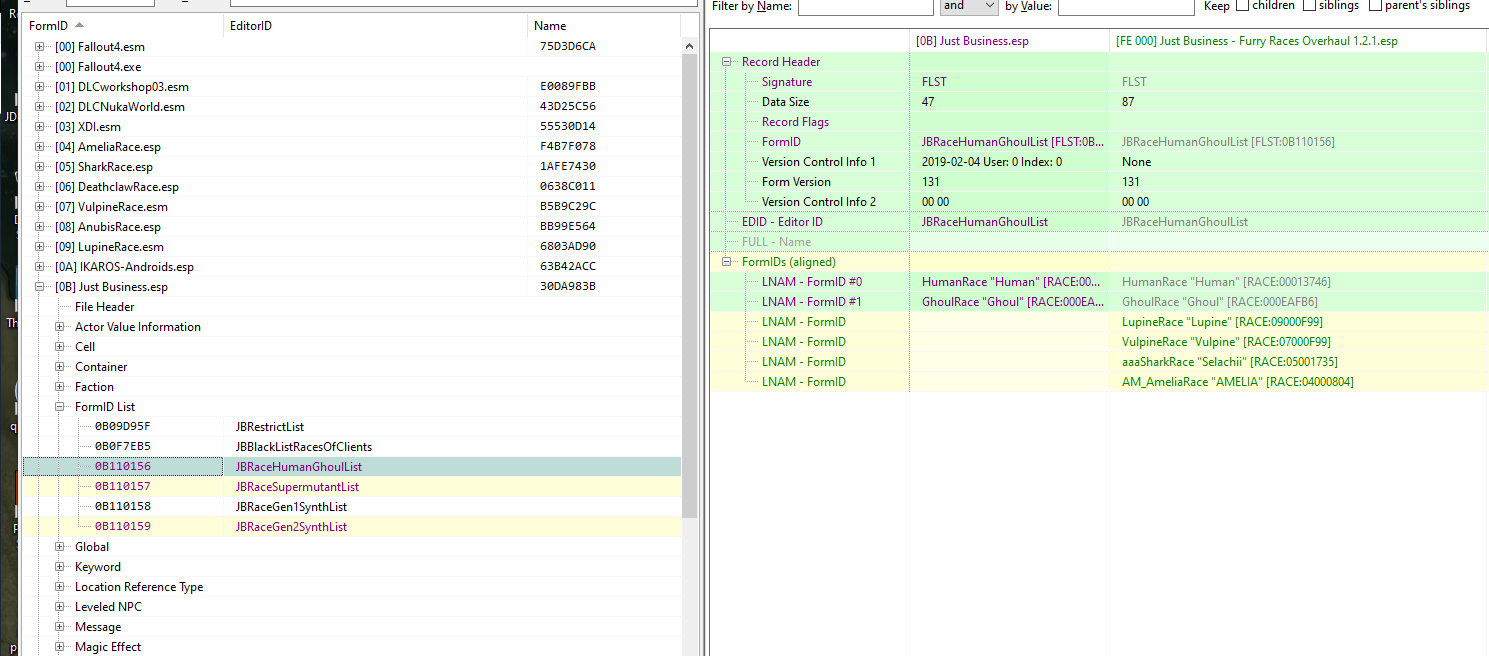The width and height of the screenshot is (1489, 656).
Task: Expand the Global group
Action: tap(60, 547)
